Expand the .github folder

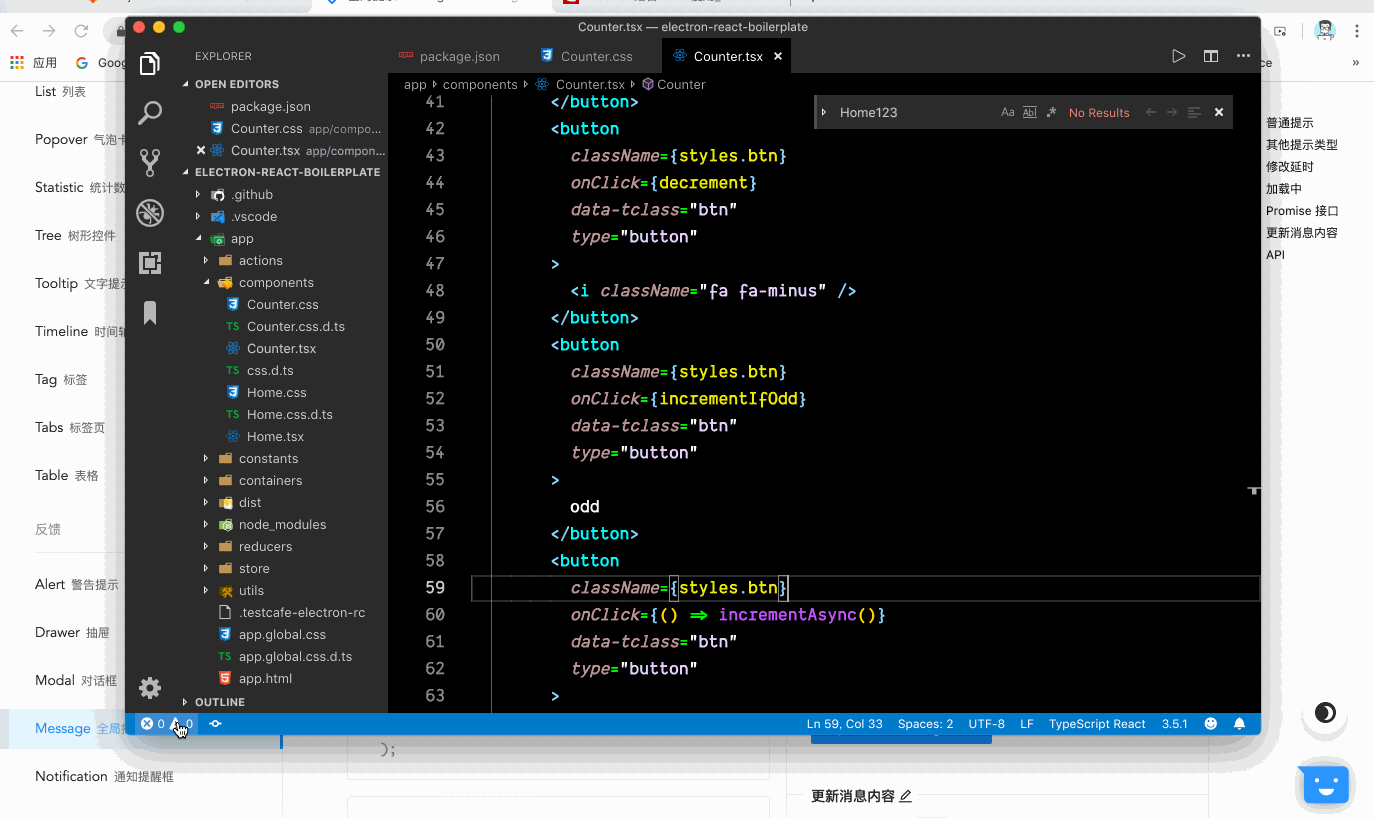pyautogui.click(x=251, y=194)
